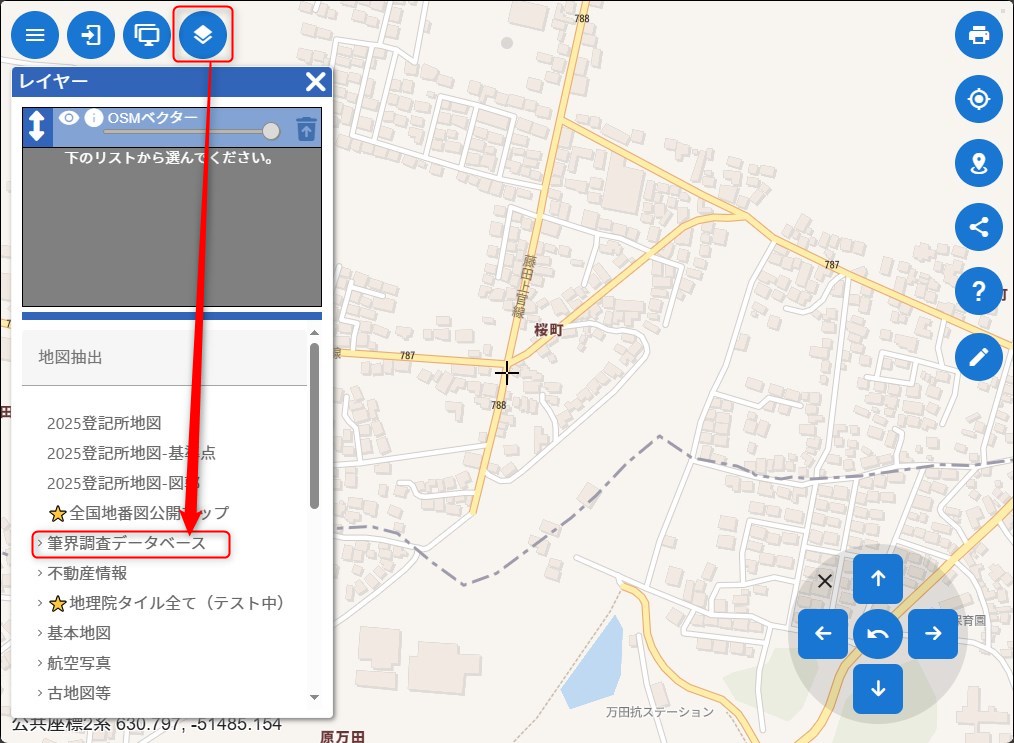The width and height of the screenshot is (1014, 743).
Task: Delete the OSM vector layer
Action: (306, 129)
